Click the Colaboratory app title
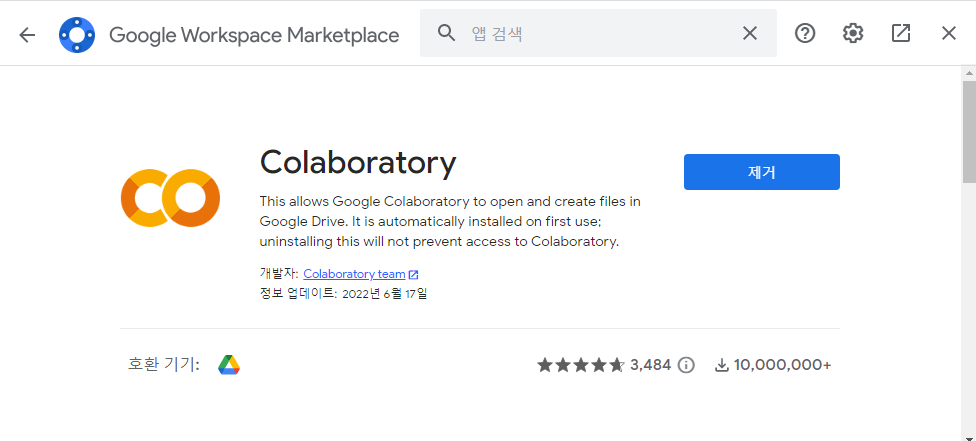 click(358, 163)
